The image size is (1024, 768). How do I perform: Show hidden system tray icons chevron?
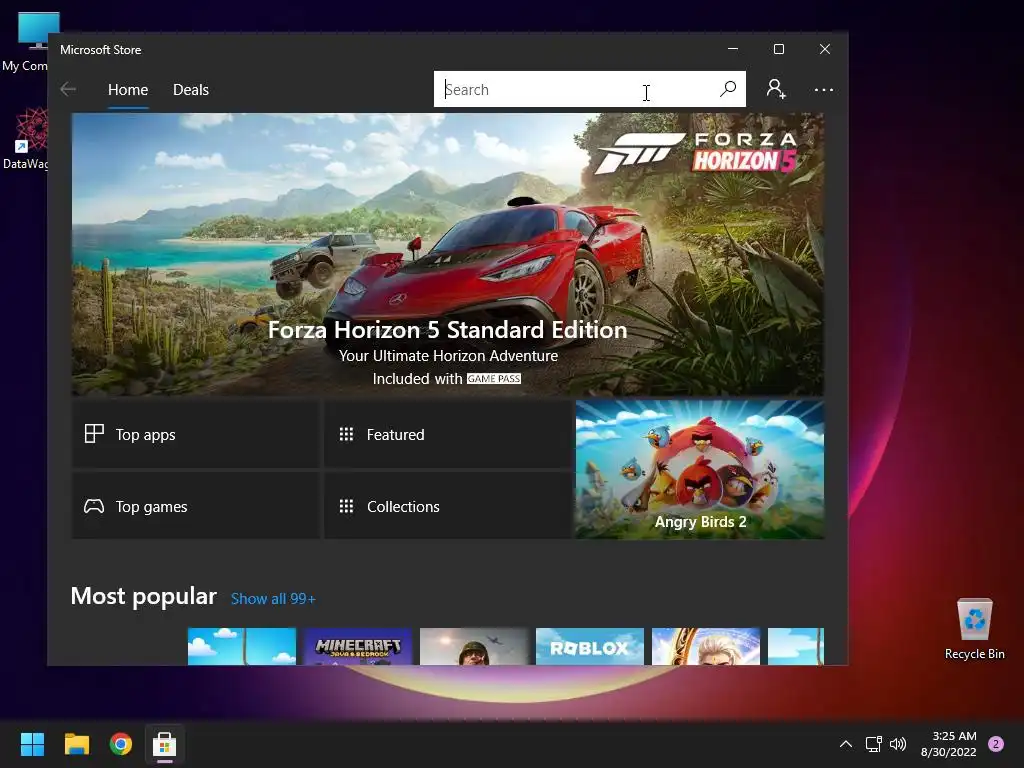[x=846, y=744]
